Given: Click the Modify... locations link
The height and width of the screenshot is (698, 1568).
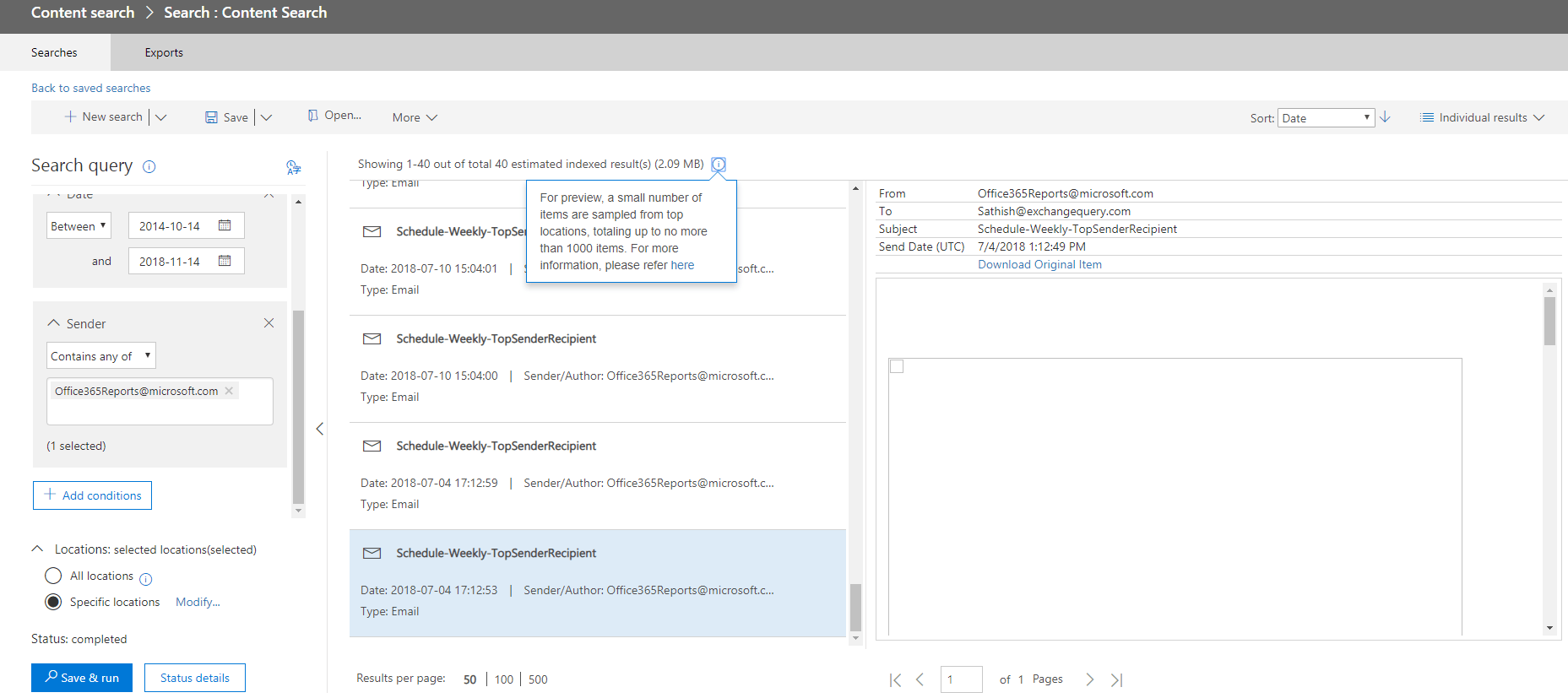Looking at the screenshot, I should click(x=198, y=602).
